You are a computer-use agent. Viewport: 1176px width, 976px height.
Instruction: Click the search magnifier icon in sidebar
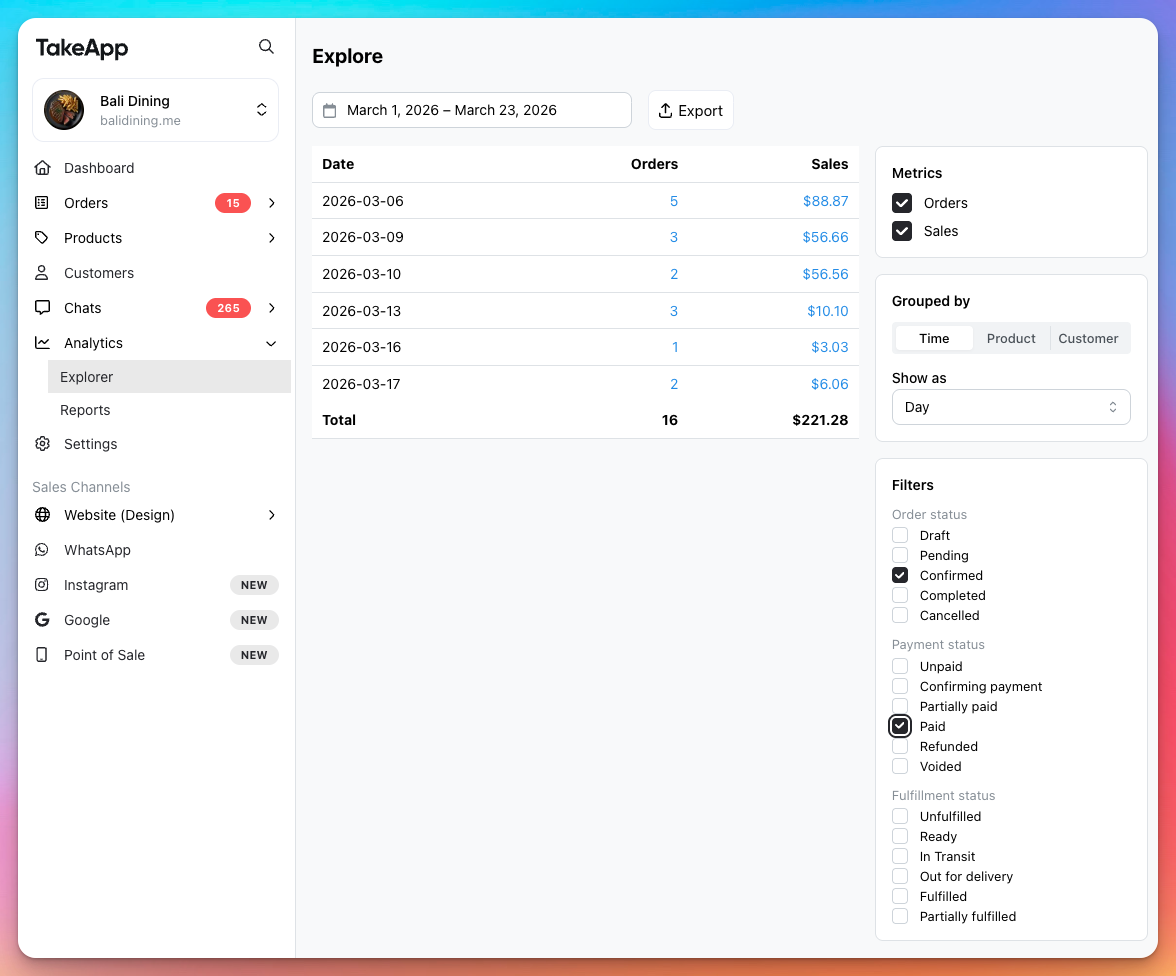click(x=266, y=46)
